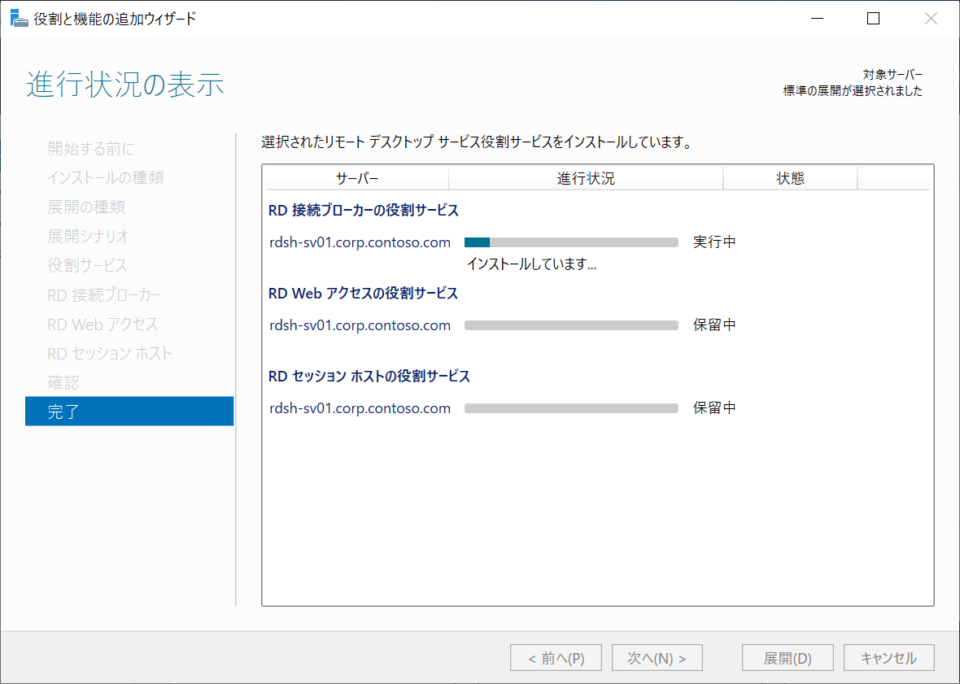Click the wizard server icon in title bar
The height and width of the screenshot is (684, 960).
pyautogui.click(x=19, y=18)
